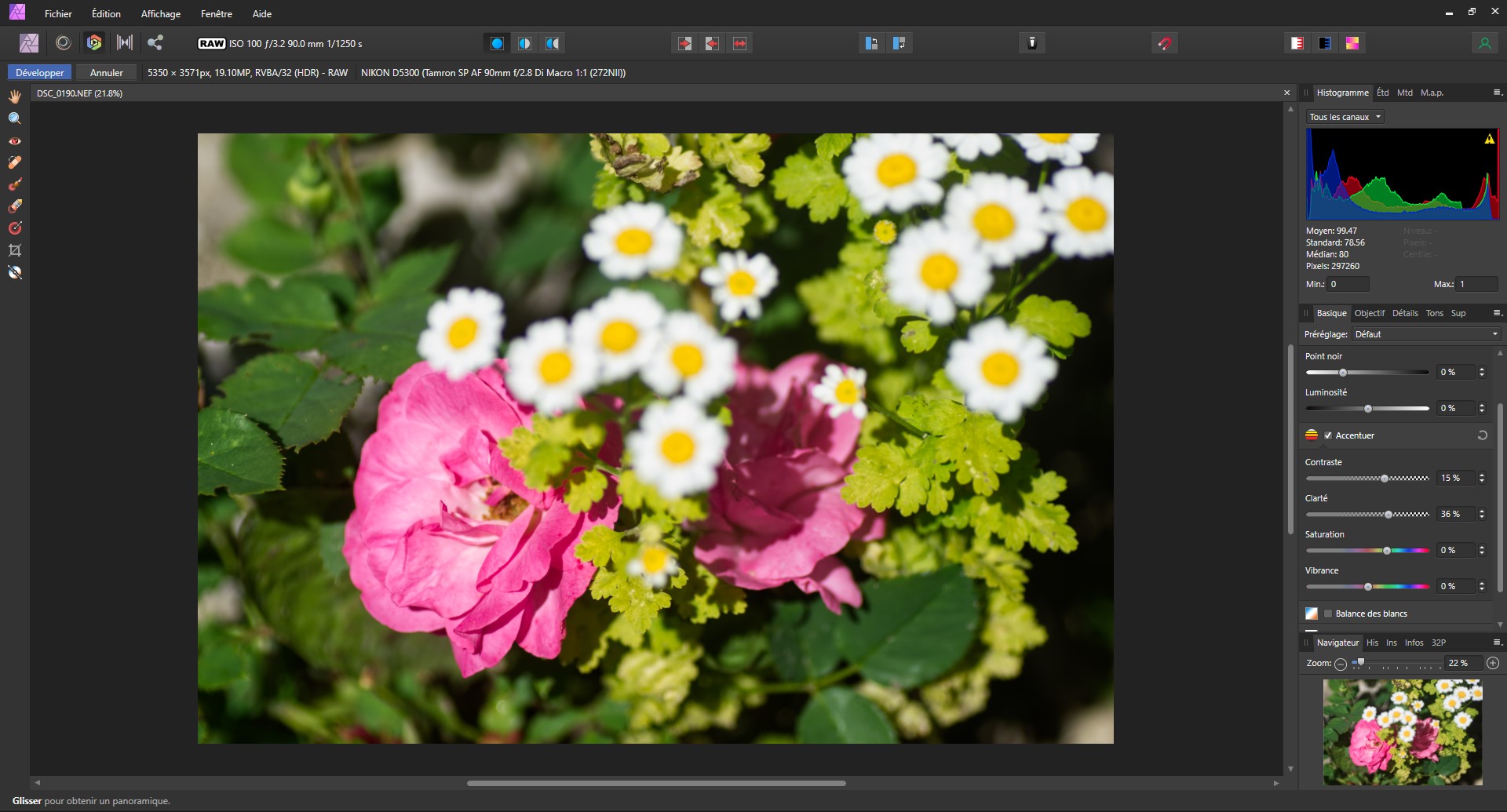Click the Développer button
The height and width of the screenshot is (812, 1507).
point(40,72)
